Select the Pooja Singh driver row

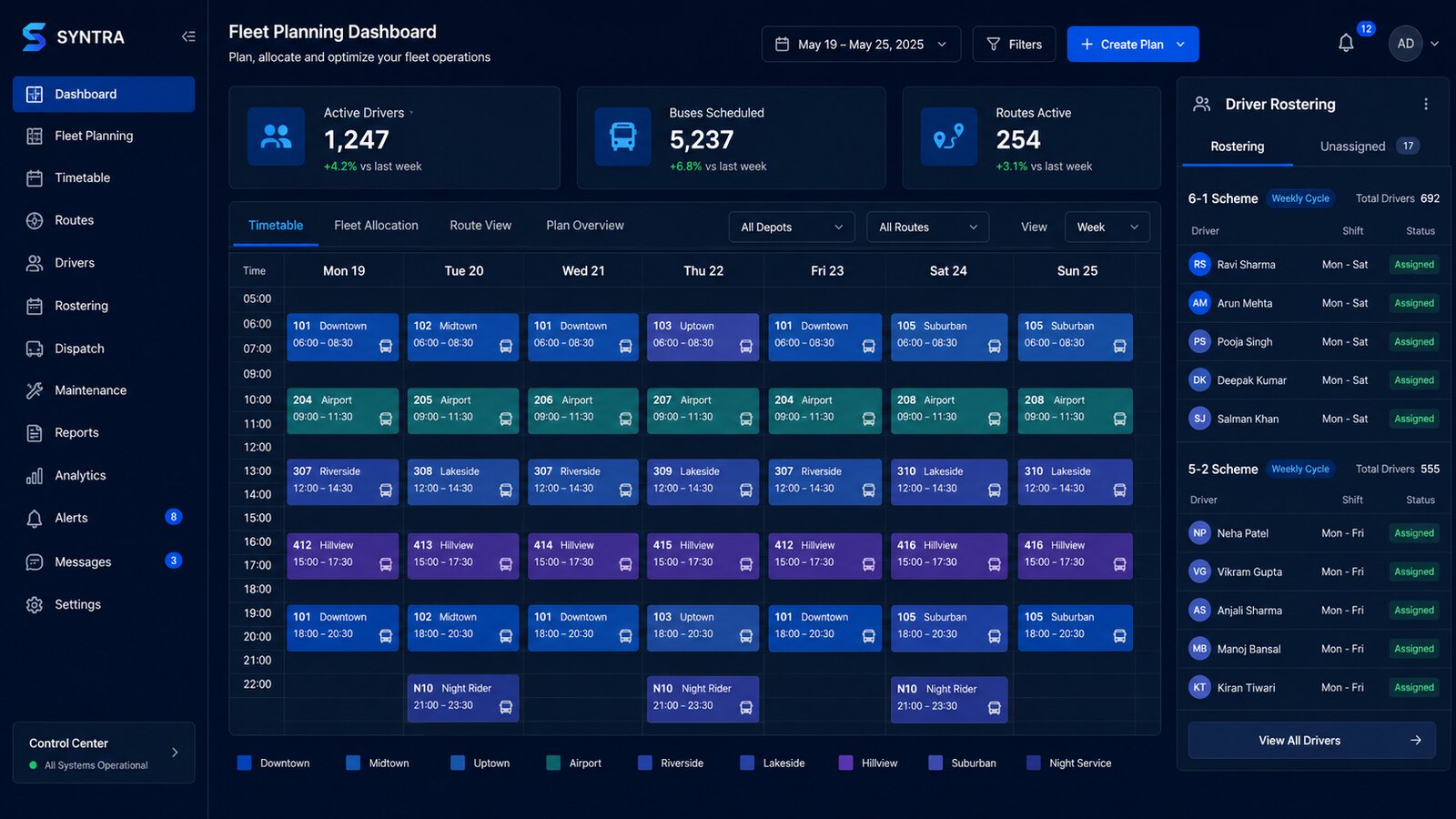[1313, 342]
